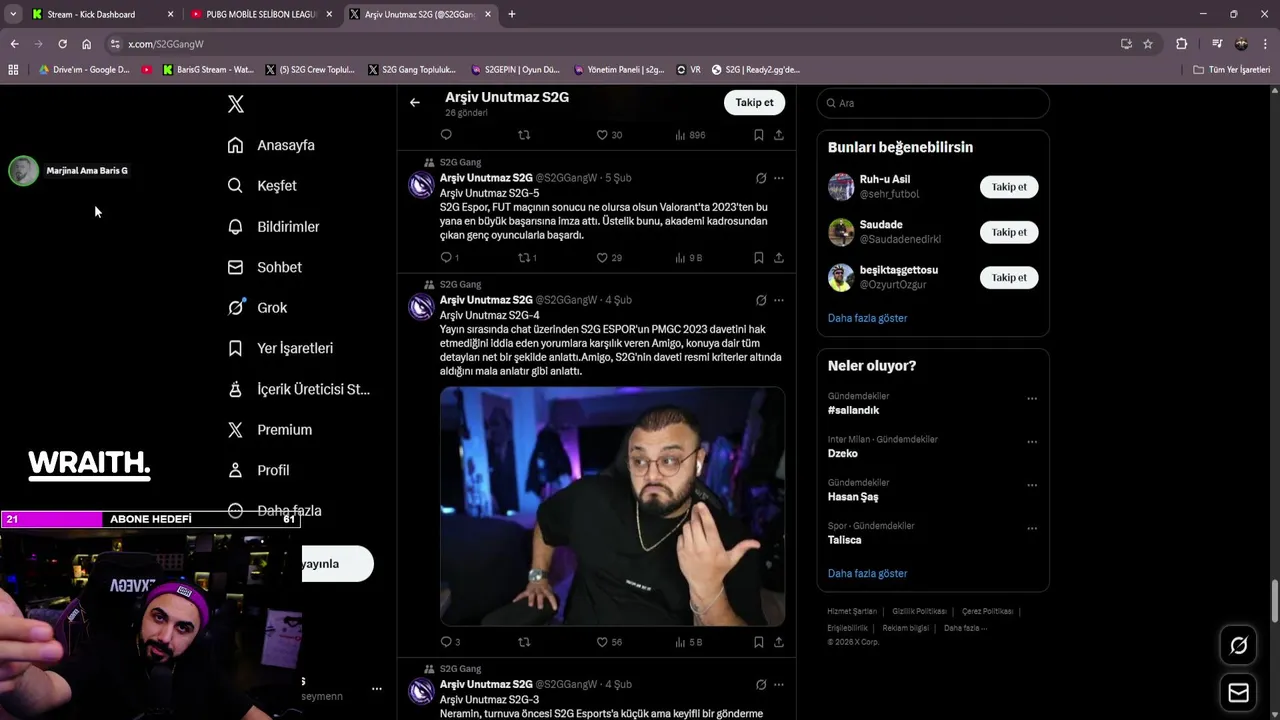This screenshot has width=1280, height=720.
Task: Repost the S2G-4 post
Action: 524,642
